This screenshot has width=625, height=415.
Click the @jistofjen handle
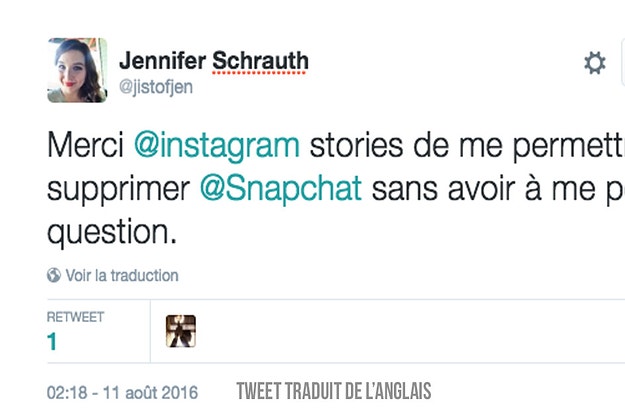(x=156, y=87)
